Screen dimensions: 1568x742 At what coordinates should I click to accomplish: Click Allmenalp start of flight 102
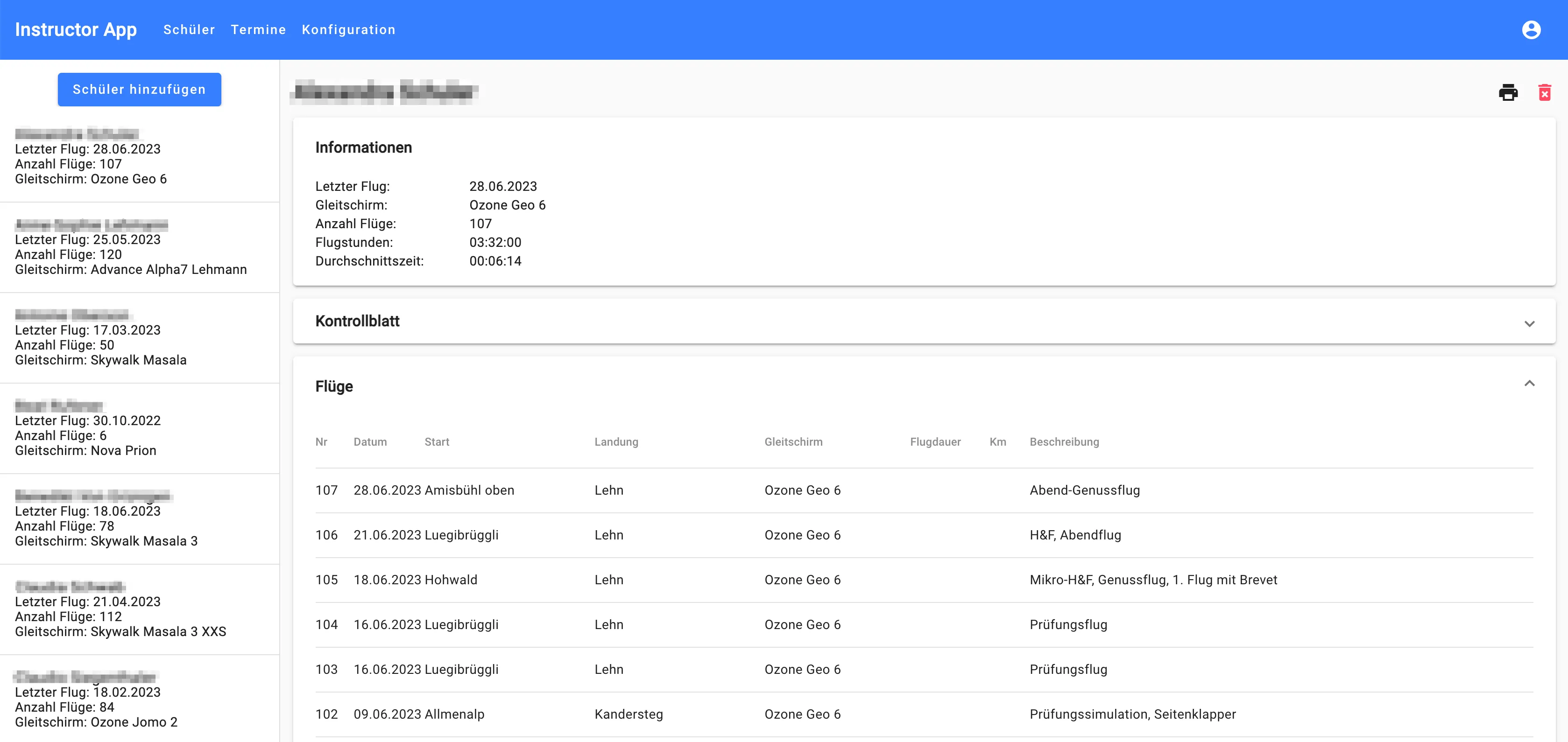(454, 714)
